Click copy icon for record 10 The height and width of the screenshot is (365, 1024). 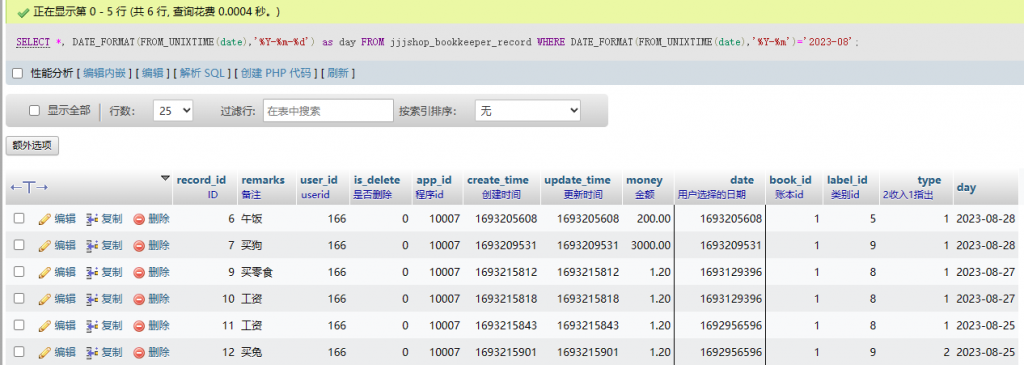pyautogui.click(x=92, y=299)
